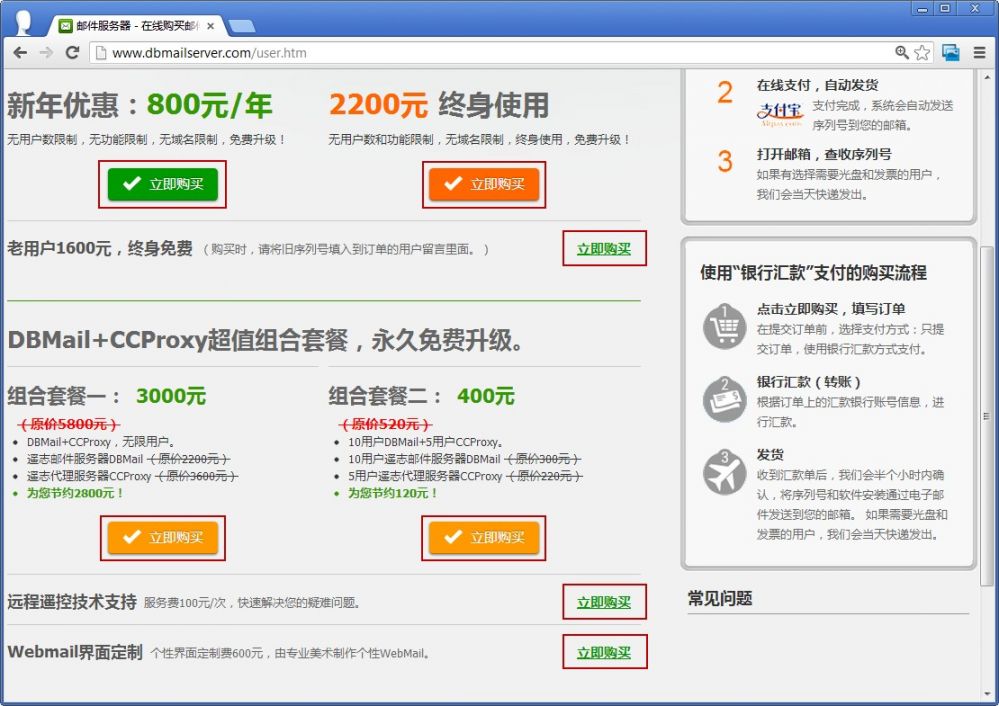Screen dimensions: 999x706
Task: Maximize the Chrome window
Action: [x=945, y=9]
